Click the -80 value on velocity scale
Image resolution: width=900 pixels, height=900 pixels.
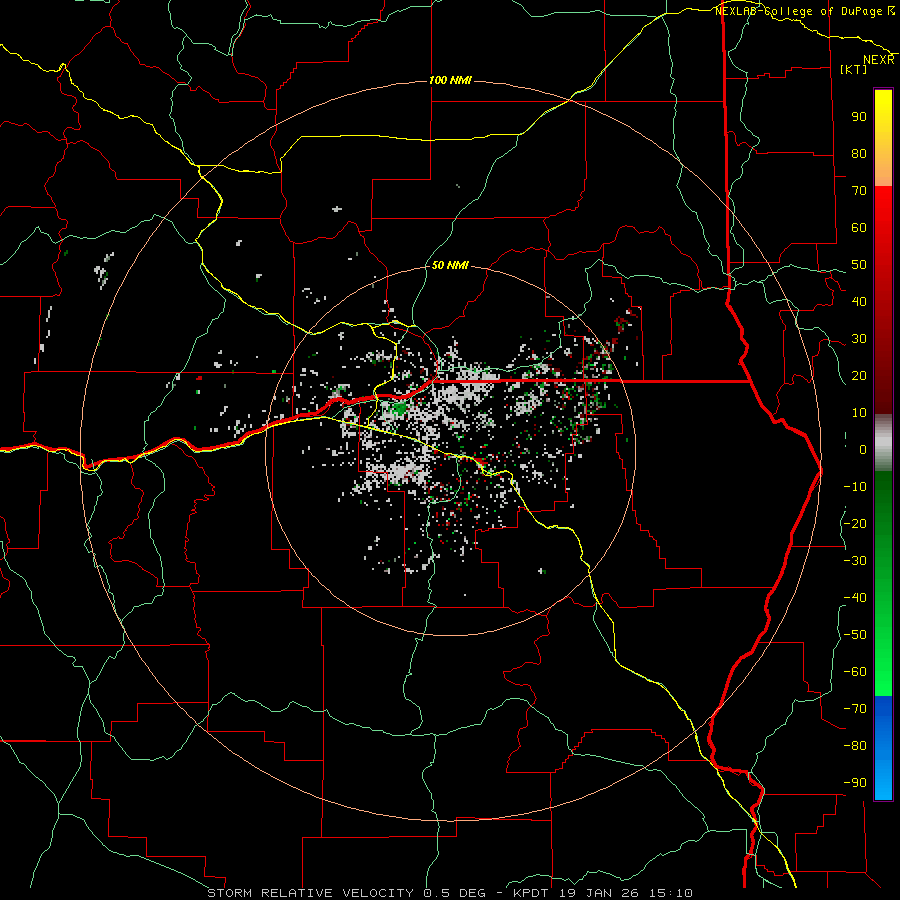coord(855,746)
